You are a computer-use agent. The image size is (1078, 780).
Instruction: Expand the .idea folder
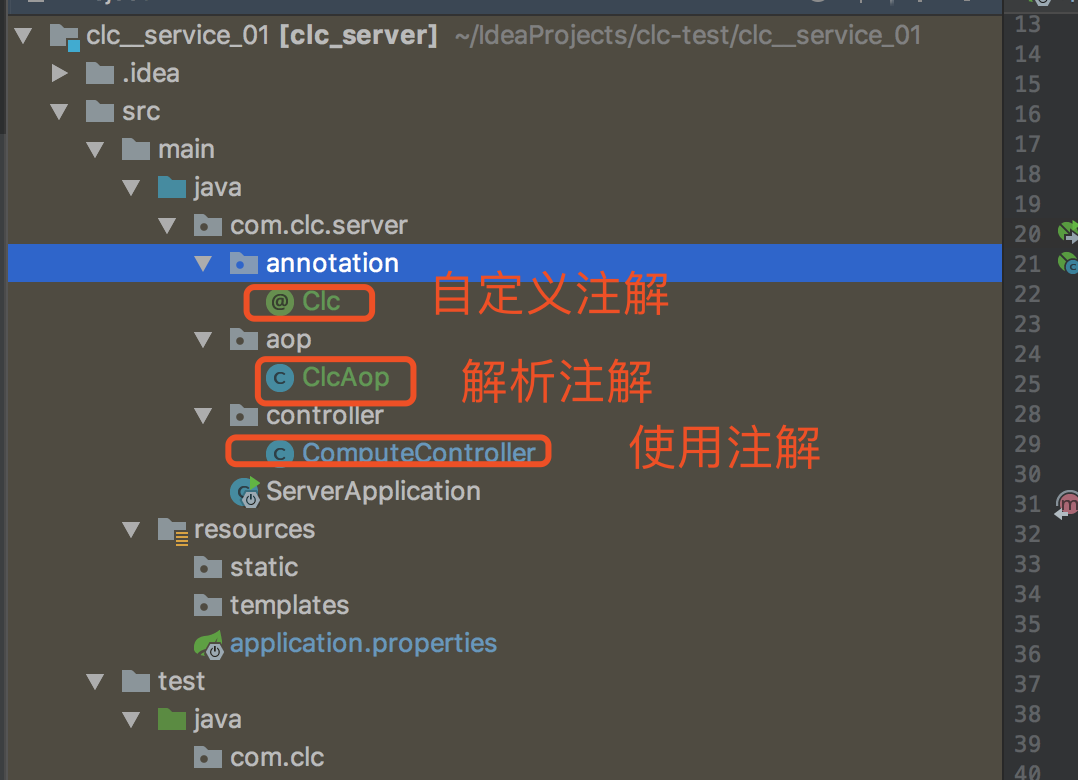[x=60, y=73]
